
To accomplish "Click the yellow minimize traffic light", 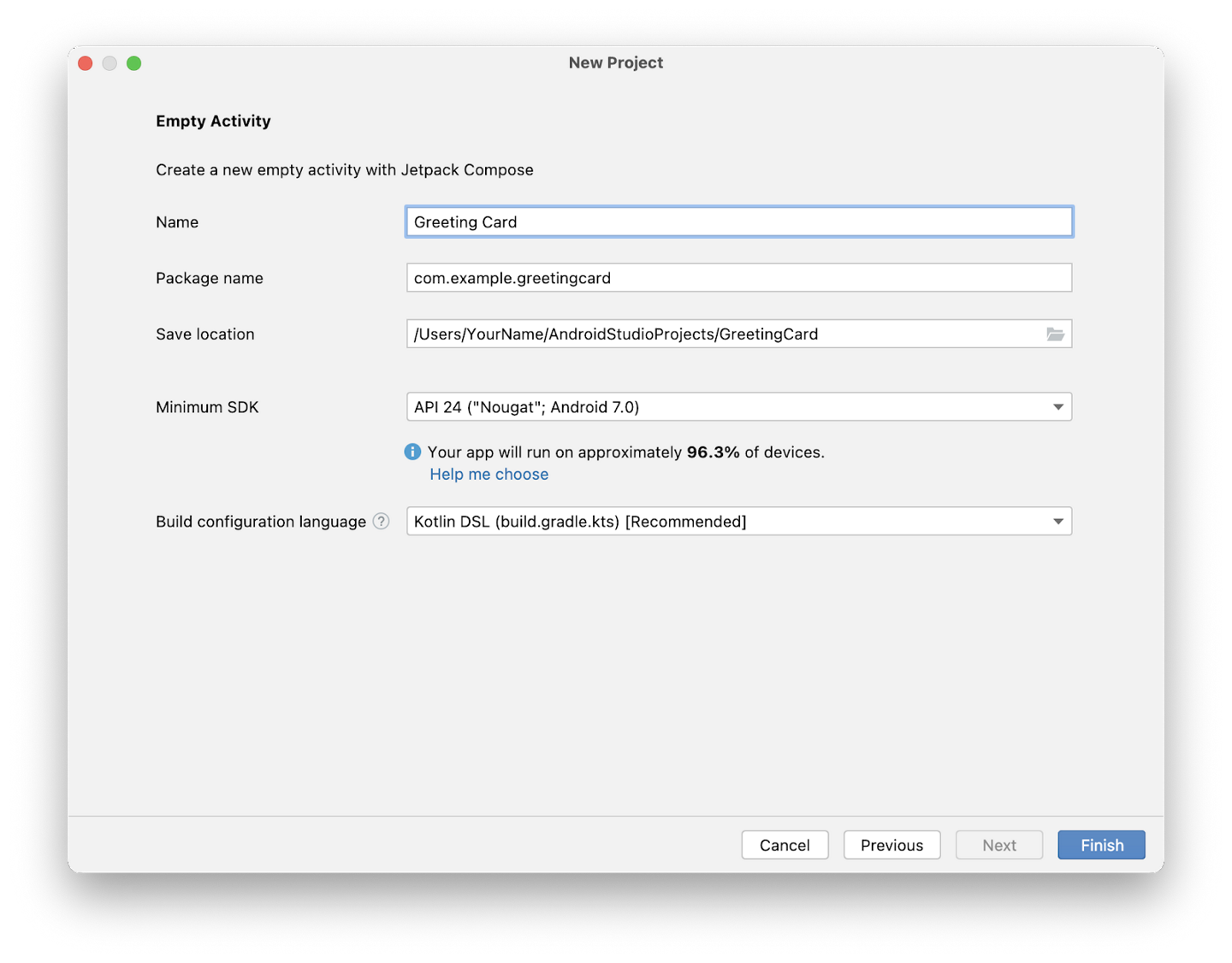I will (x=110, y=62).
